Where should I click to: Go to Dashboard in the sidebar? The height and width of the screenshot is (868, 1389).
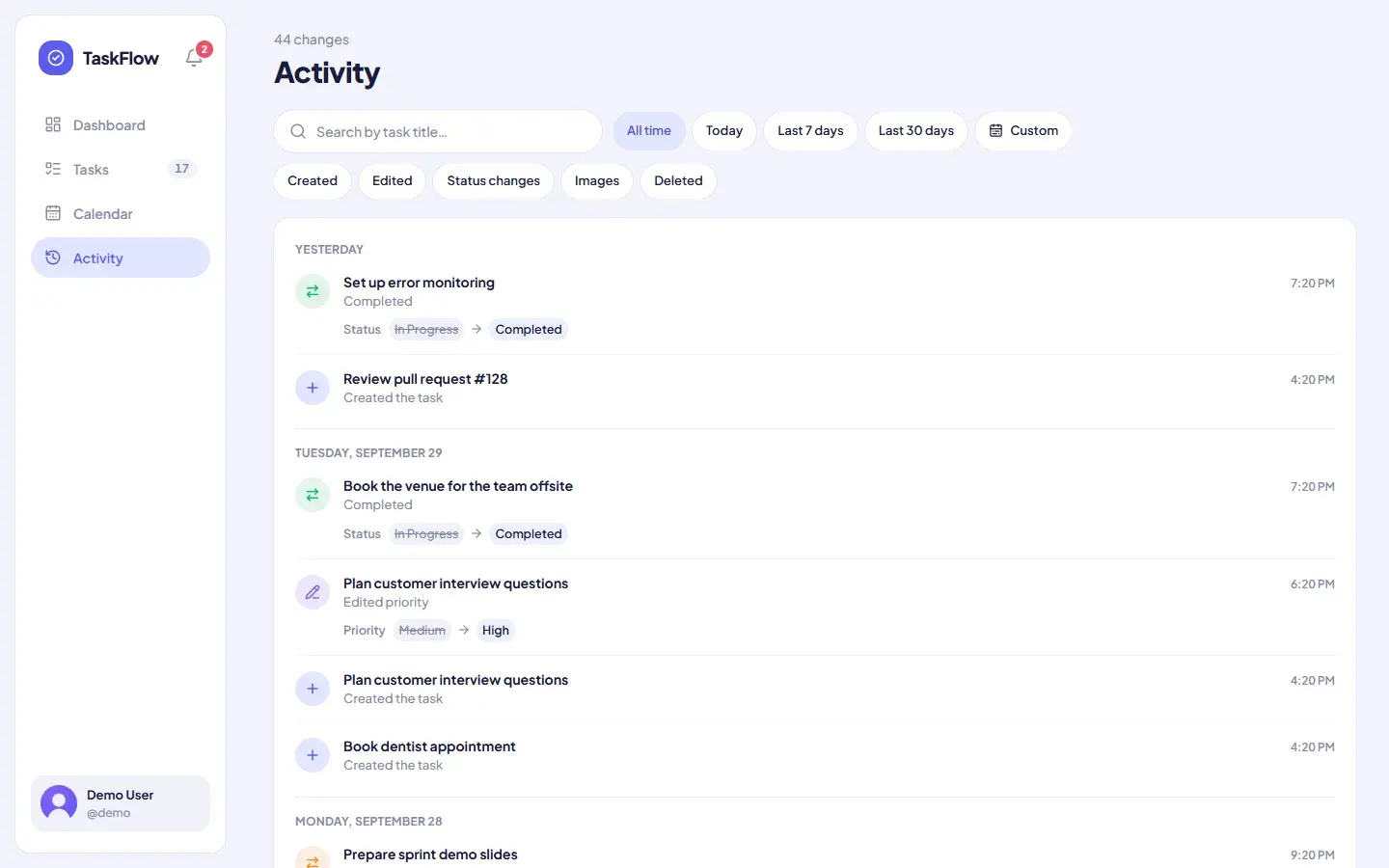(x=121, y=124)
